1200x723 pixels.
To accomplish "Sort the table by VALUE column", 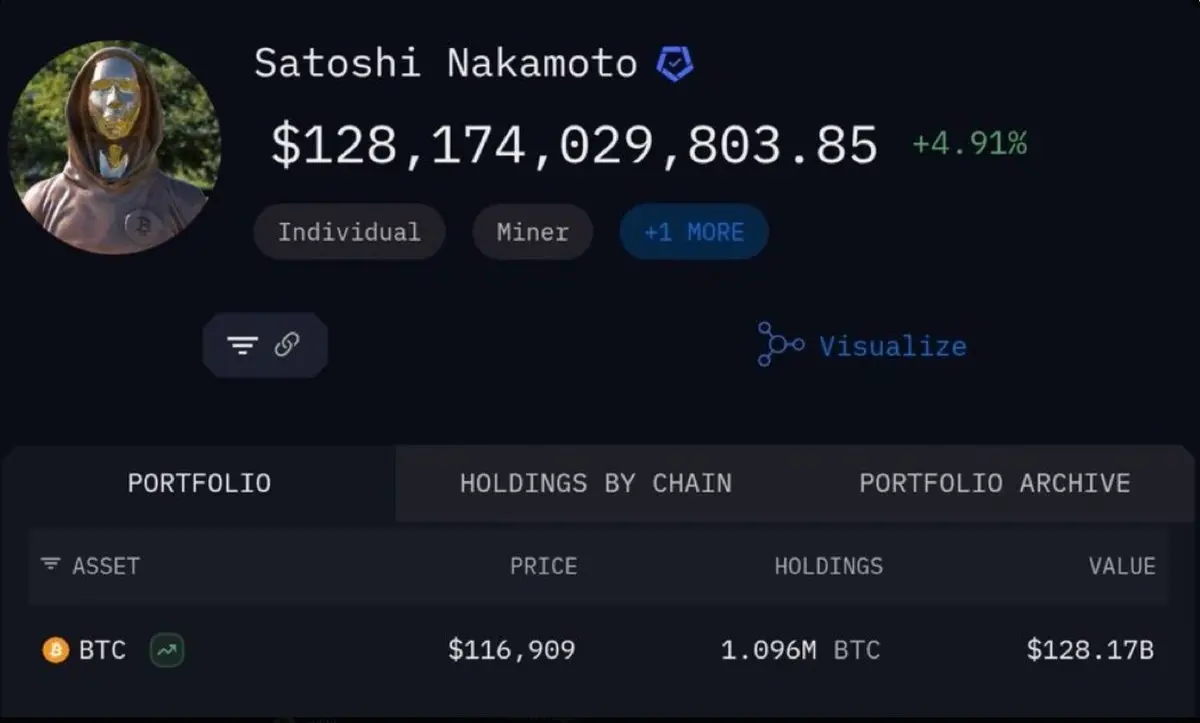I will pos(1121,566).
